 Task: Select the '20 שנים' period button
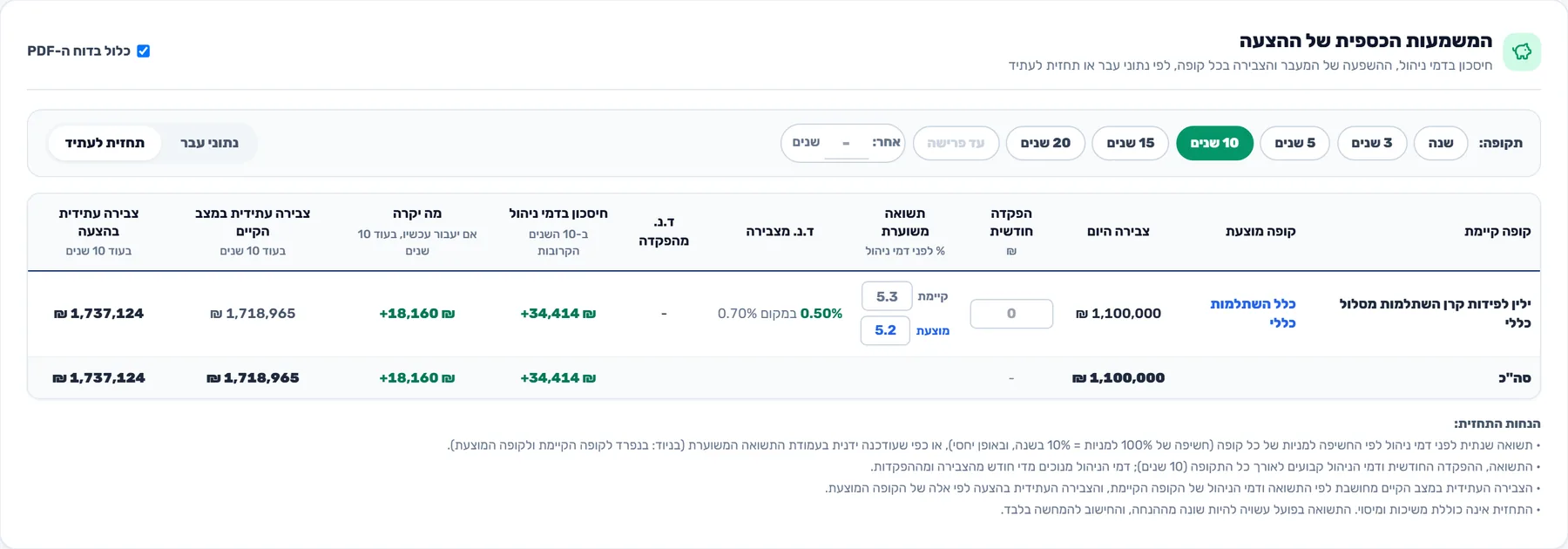1045,143
